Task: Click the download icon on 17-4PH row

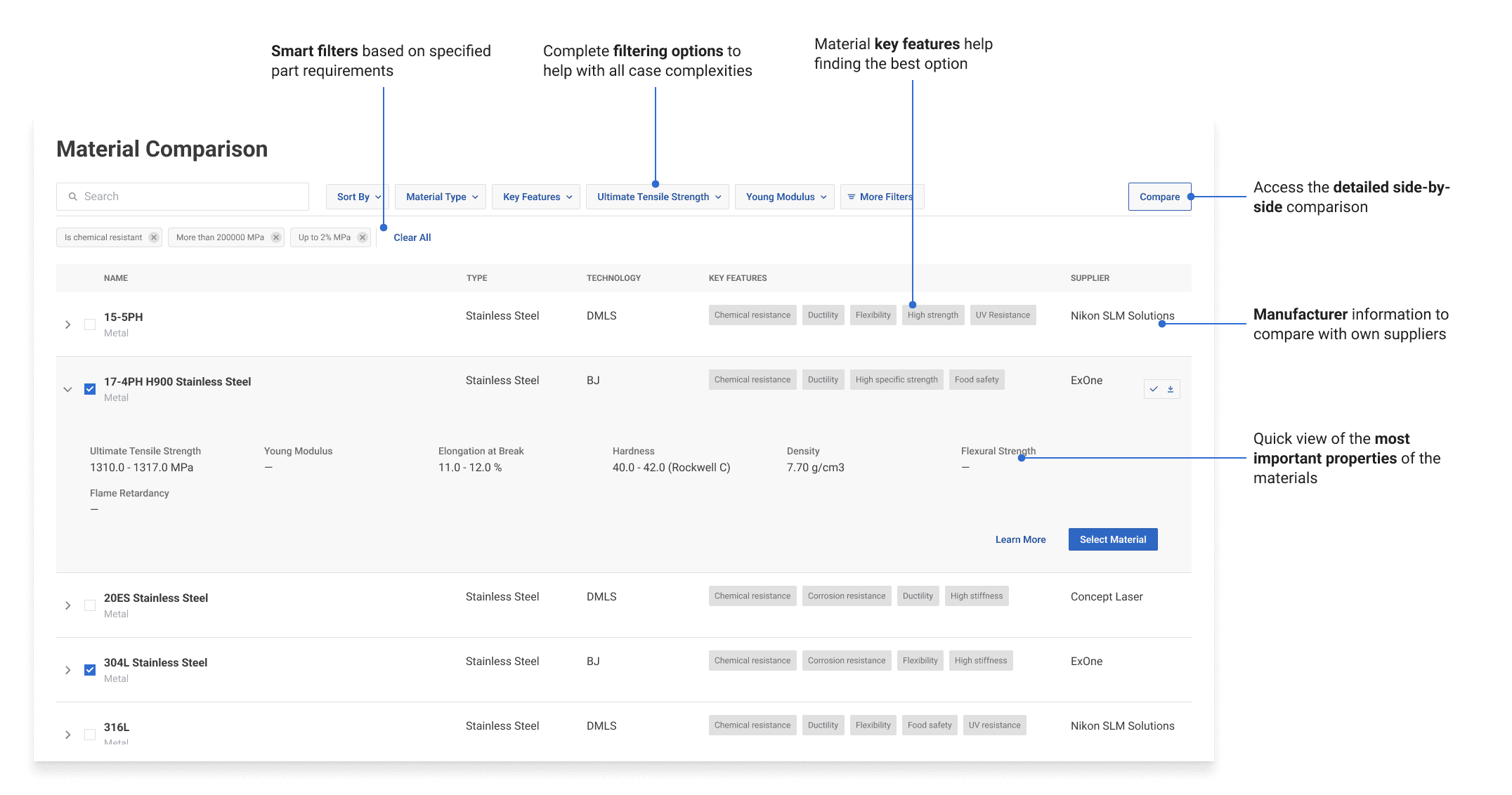Action: coord(1171,389)
